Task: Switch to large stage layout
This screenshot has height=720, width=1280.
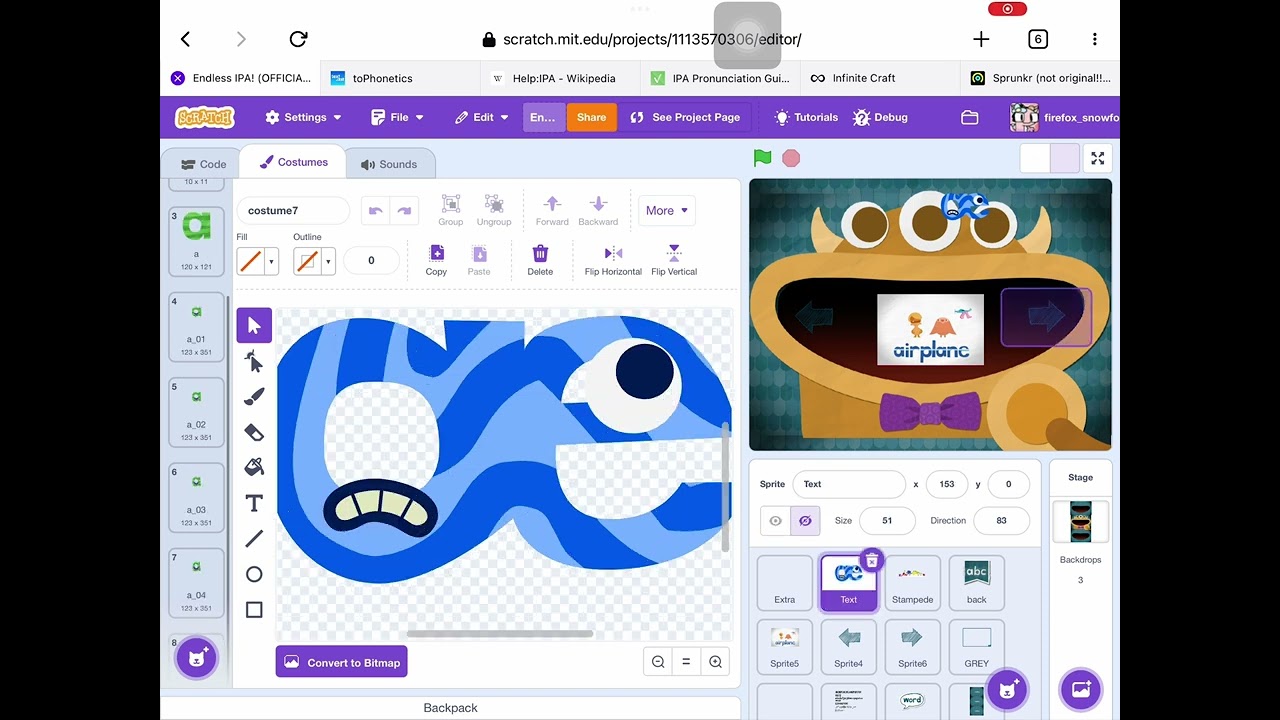Action: (x=1065, y=158)
